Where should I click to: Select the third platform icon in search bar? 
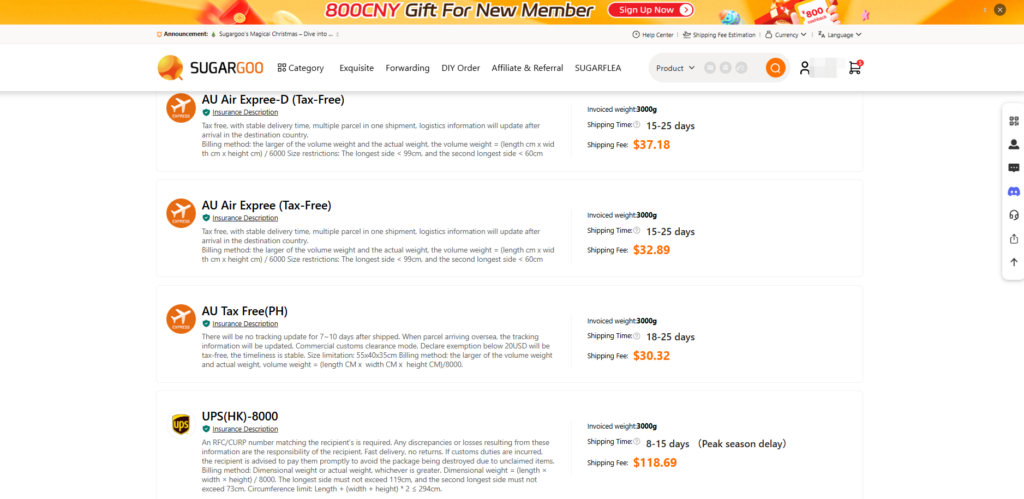pos(741,68)
